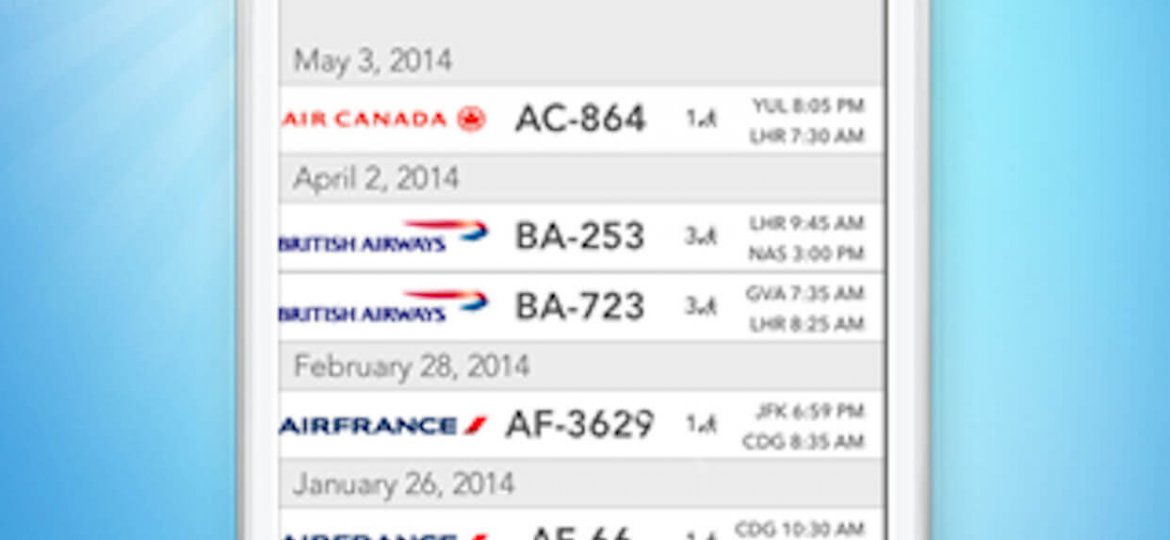Open the Air Canada AC-864 flight row

pyautogui.click(x=582, y=119)
